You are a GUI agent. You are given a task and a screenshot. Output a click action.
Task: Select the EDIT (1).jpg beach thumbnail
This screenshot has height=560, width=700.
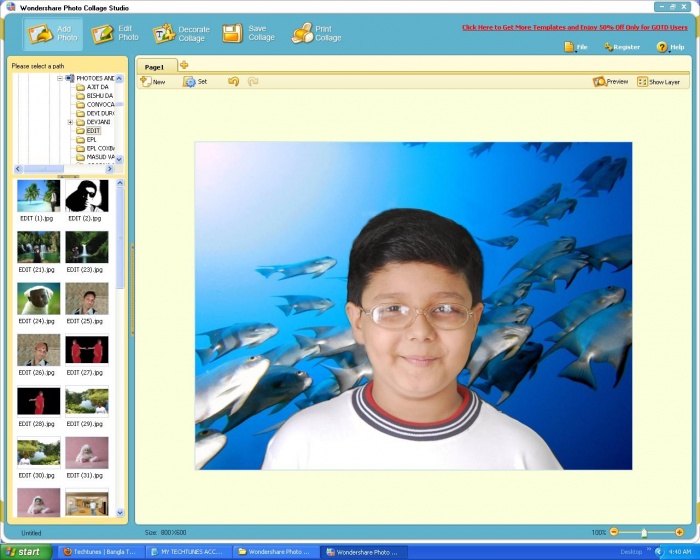pyautogui.click(x=38, y=196)
